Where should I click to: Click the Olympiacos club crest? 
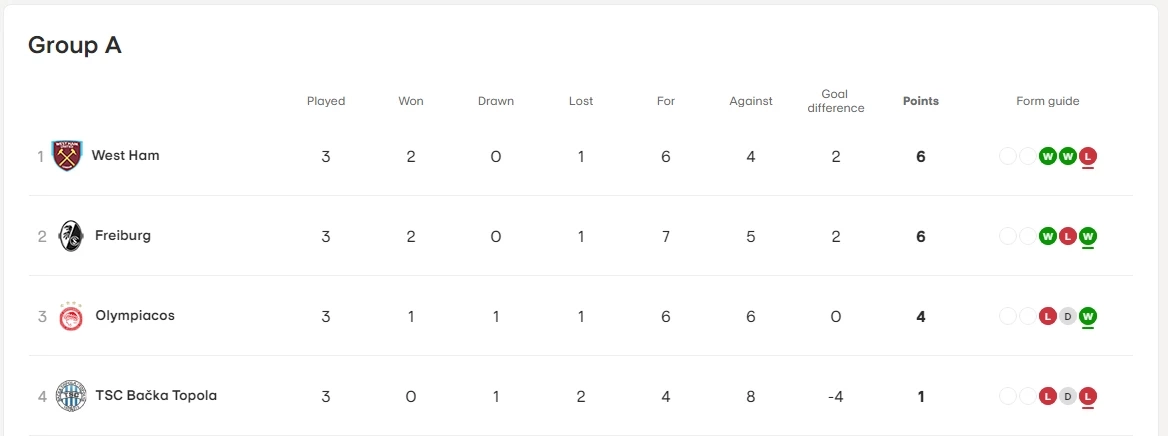pyautogui.click(x=70, y=316)
